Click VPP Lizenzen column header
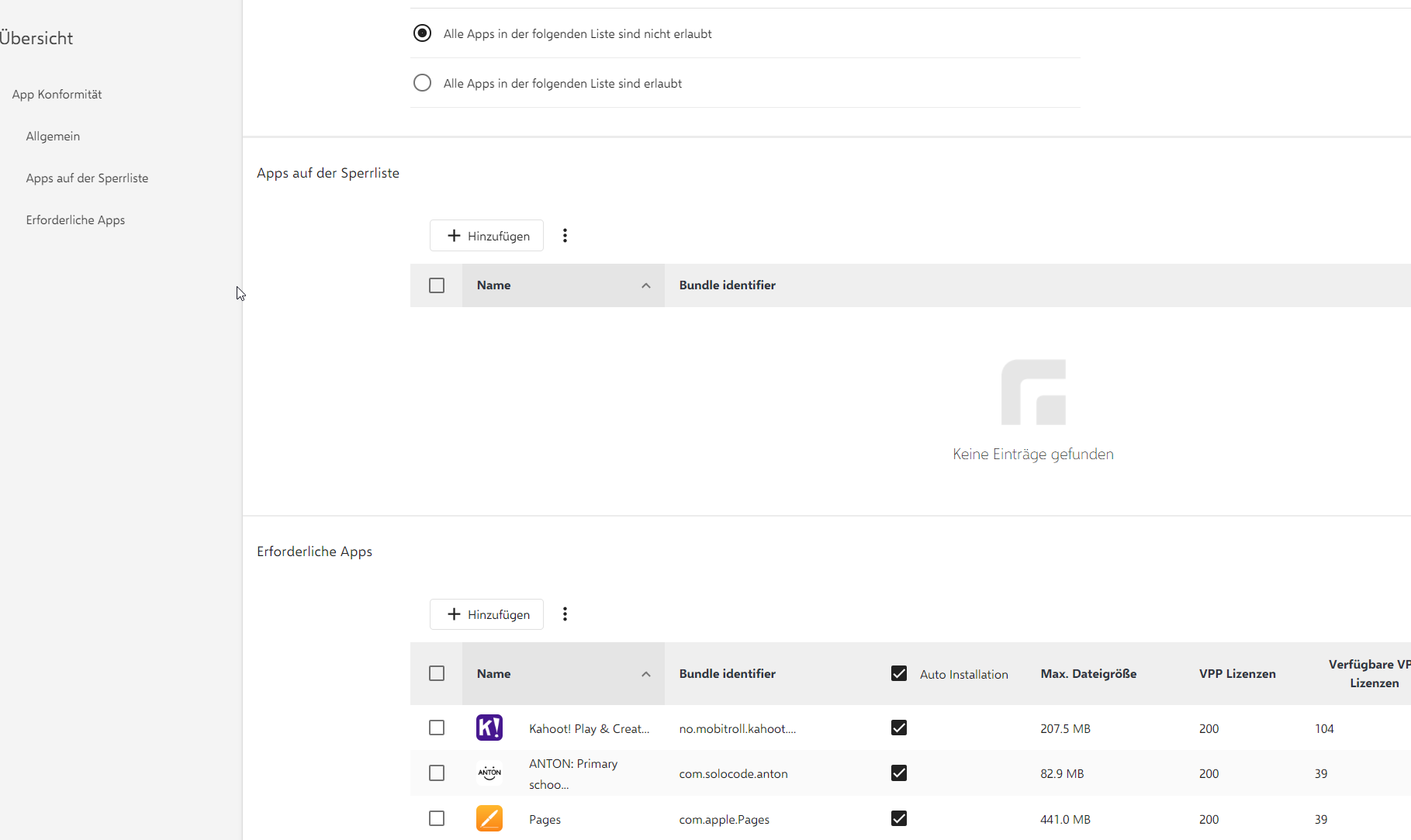The image size is (1411, 840). [1237, 674]
